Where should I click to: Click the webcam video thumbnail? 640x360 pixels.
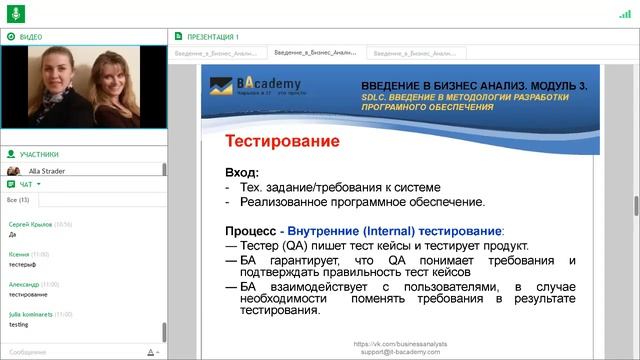84,87
